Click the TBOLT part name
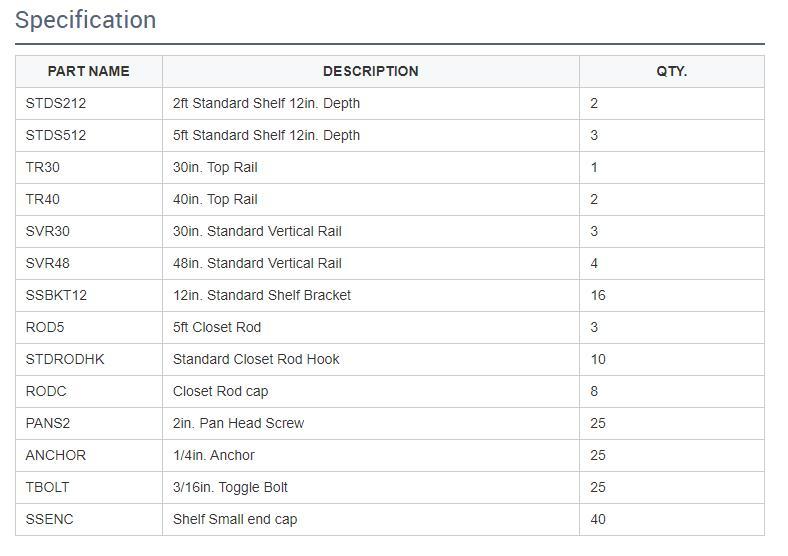Screen dimensions: 788x556 point(47,487)
